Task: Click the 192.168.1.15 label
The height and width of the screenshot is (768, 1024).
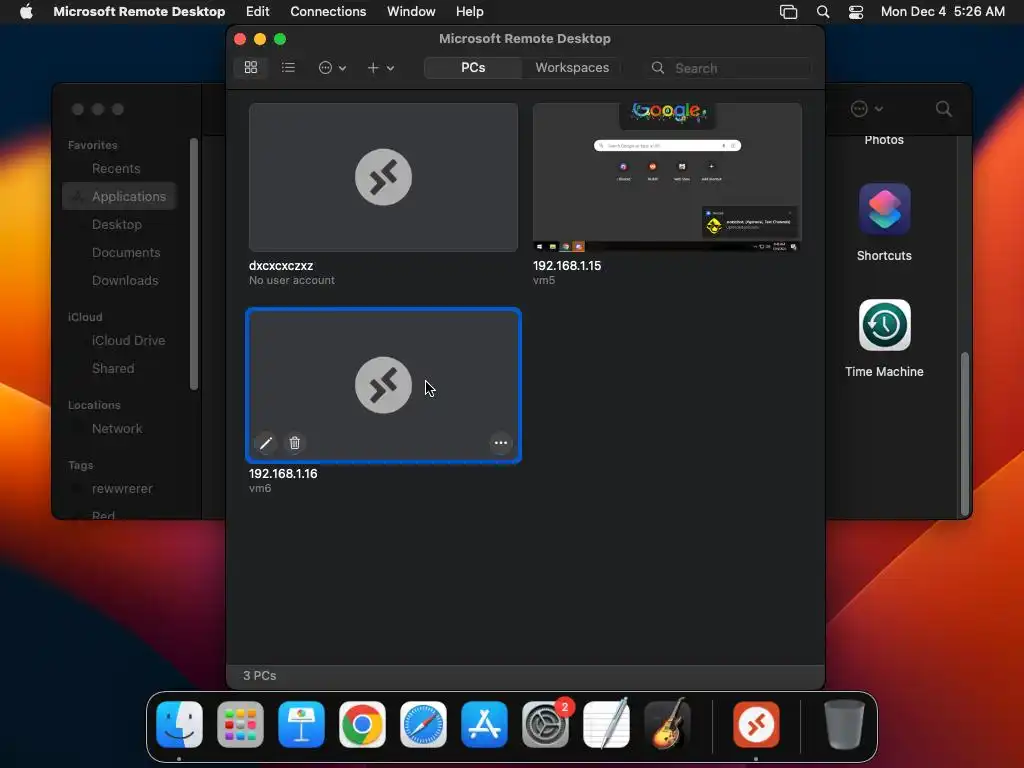Action: pyautogui.click(x=567, y=266)
